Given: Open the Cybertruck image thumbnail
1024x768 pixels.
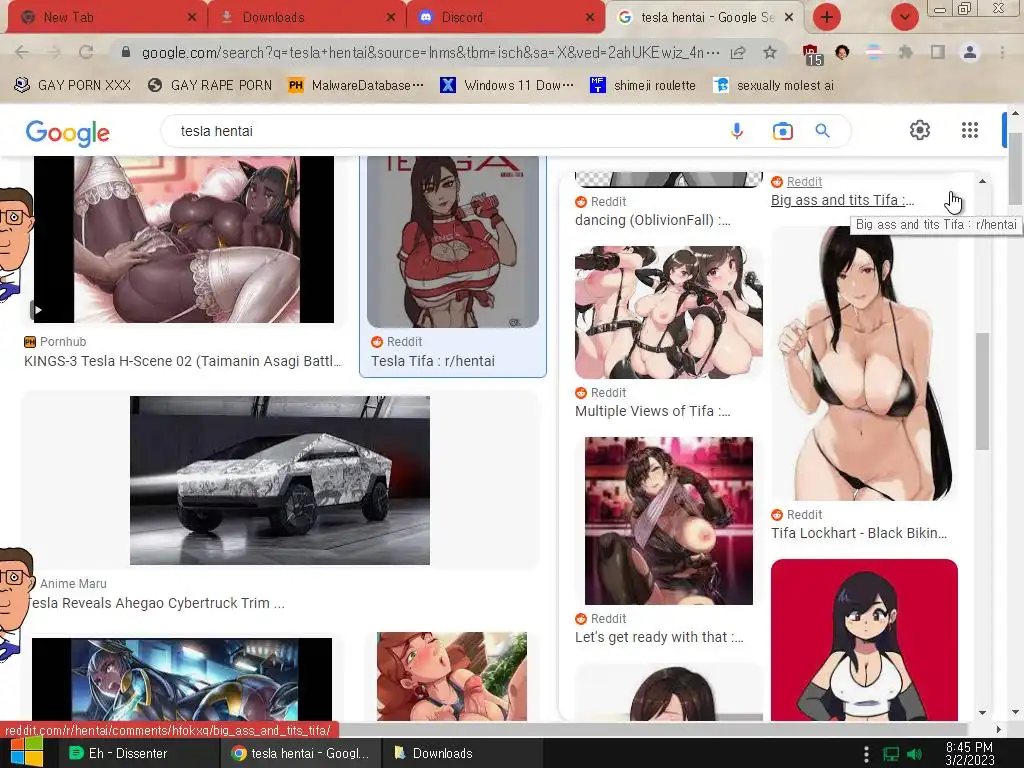Looking at the screenshot, I should (x=280, y=480).
